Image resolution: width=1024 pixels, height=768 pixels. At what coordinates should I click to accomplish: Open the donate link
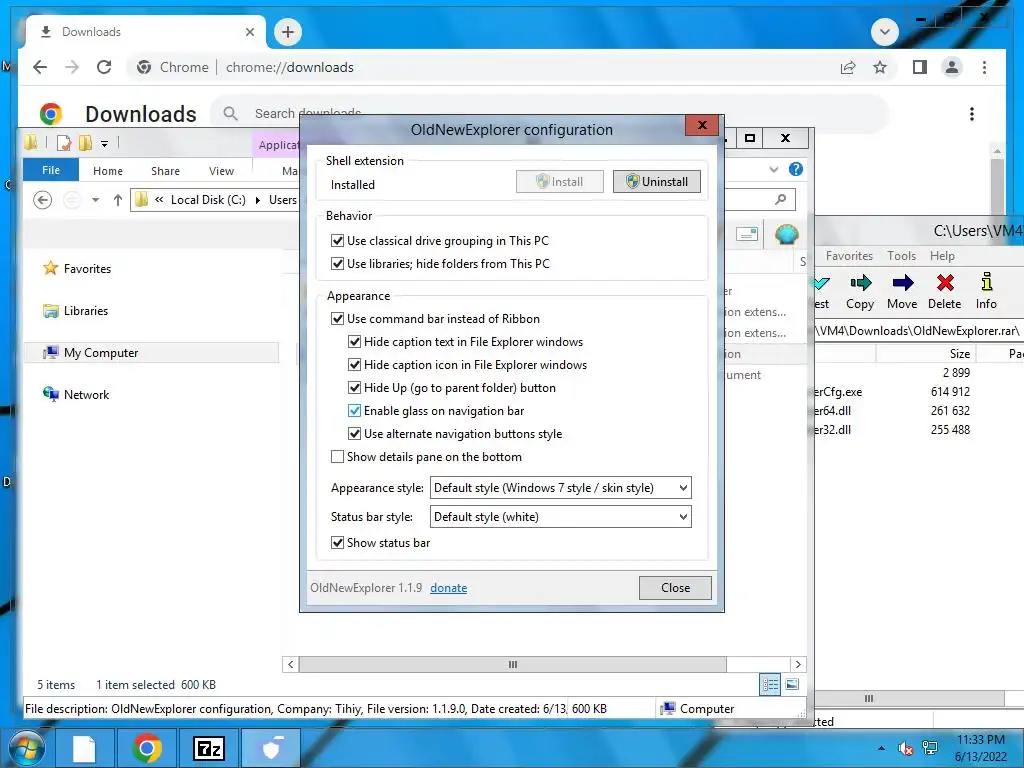pos(449,588)
